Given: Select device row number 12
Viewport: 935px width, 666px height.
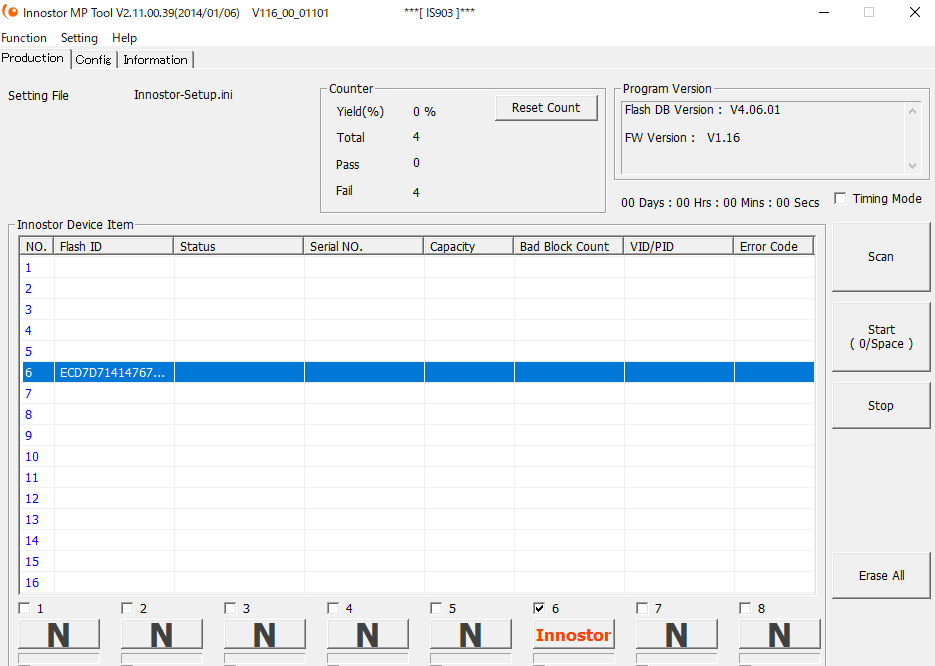Looking at the screenshot, I should [x=417, y=498].
